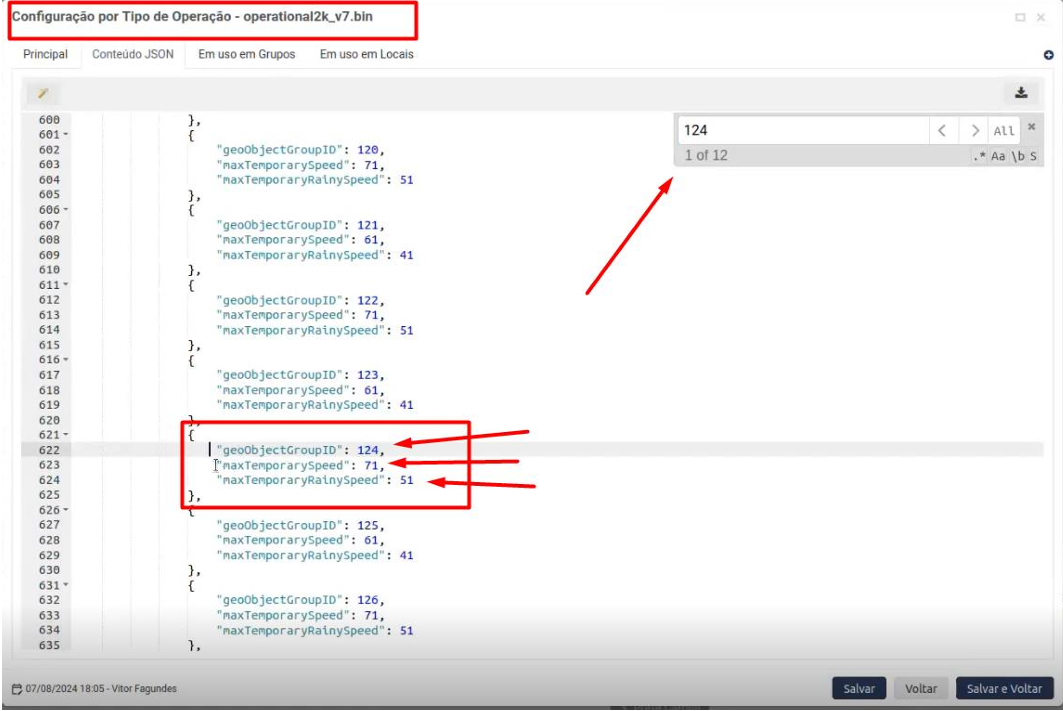Viewport: 1063px width, 711px height.
Task: Open the Em uso em Grupos tab
Action: click(246, 54)
